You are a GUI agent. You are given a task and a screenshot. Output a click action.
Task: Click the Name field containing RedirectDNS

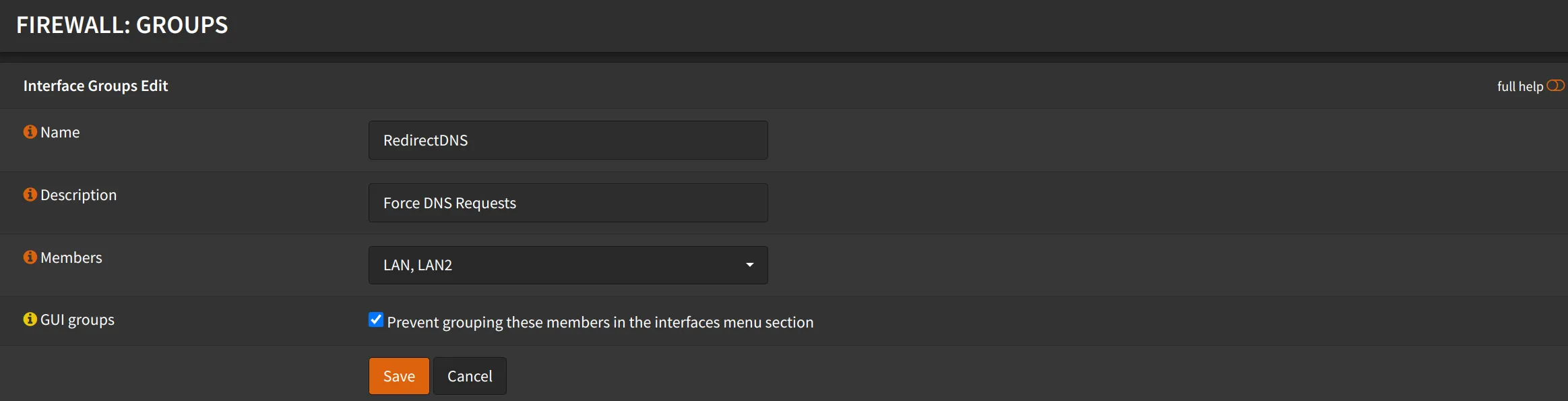coord(567,140)
